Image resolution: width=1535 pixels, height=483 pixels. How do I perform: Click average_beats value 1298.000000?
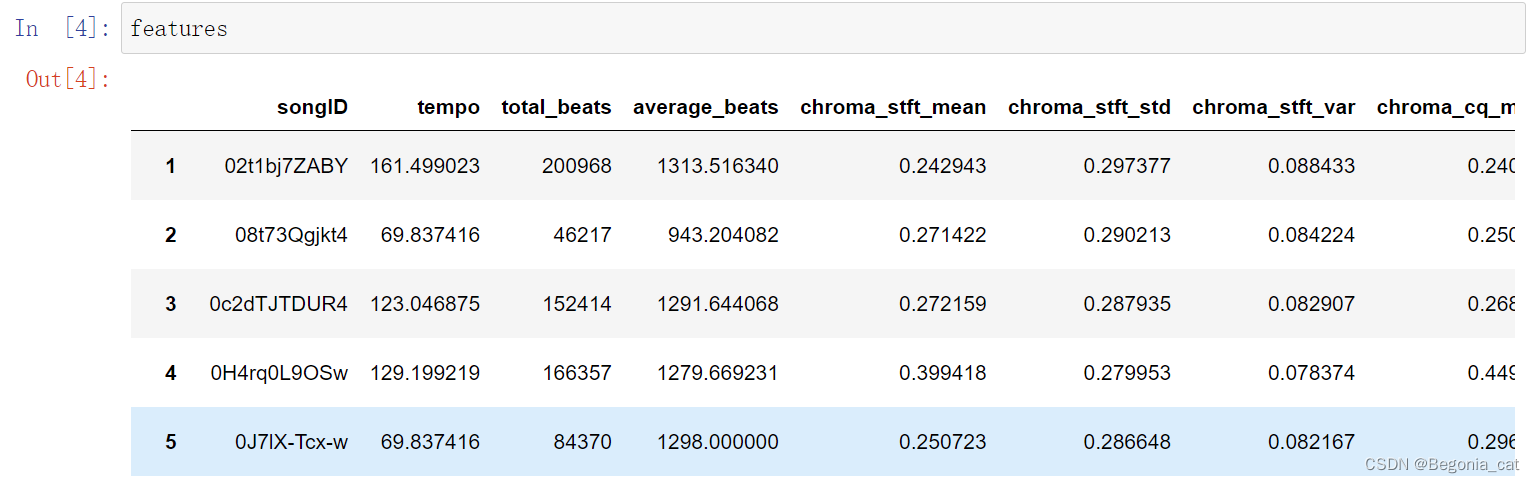[x=717, y=442]
